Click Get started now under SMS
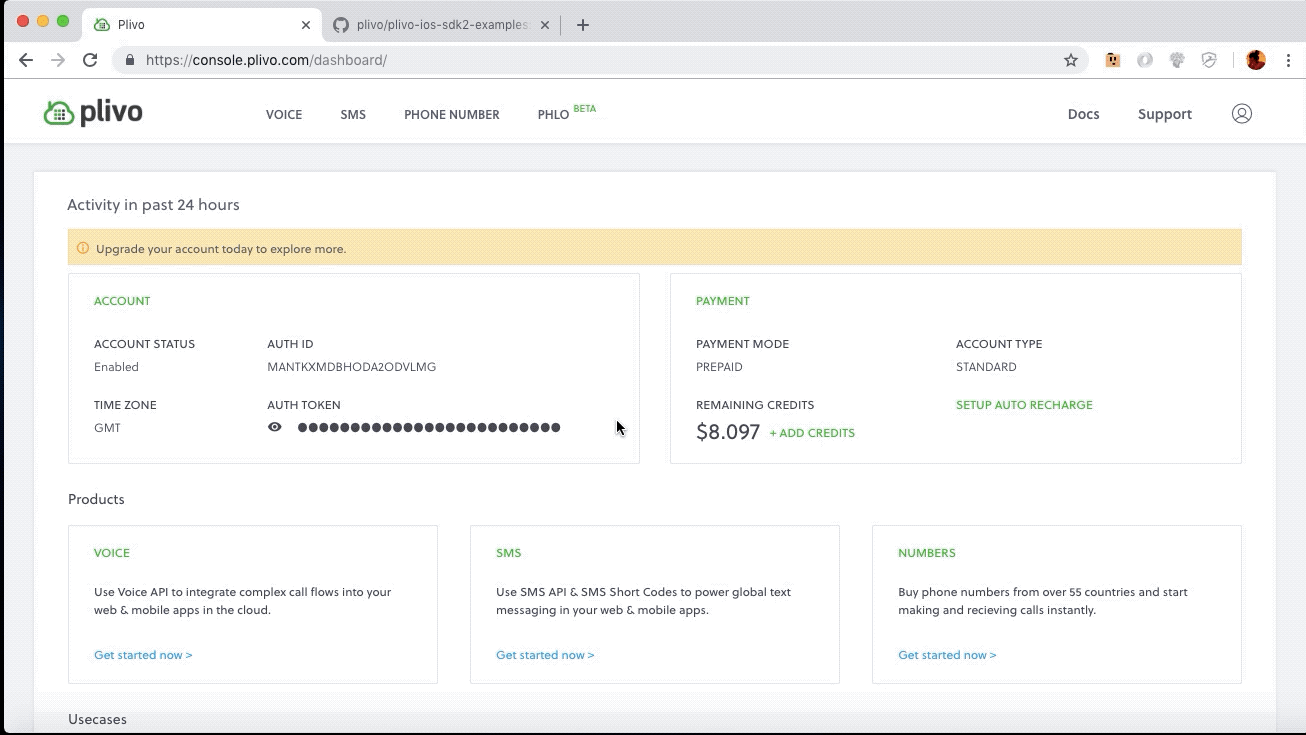The height and width of the screenshot is (735, 1306). (x=545, y=655)
